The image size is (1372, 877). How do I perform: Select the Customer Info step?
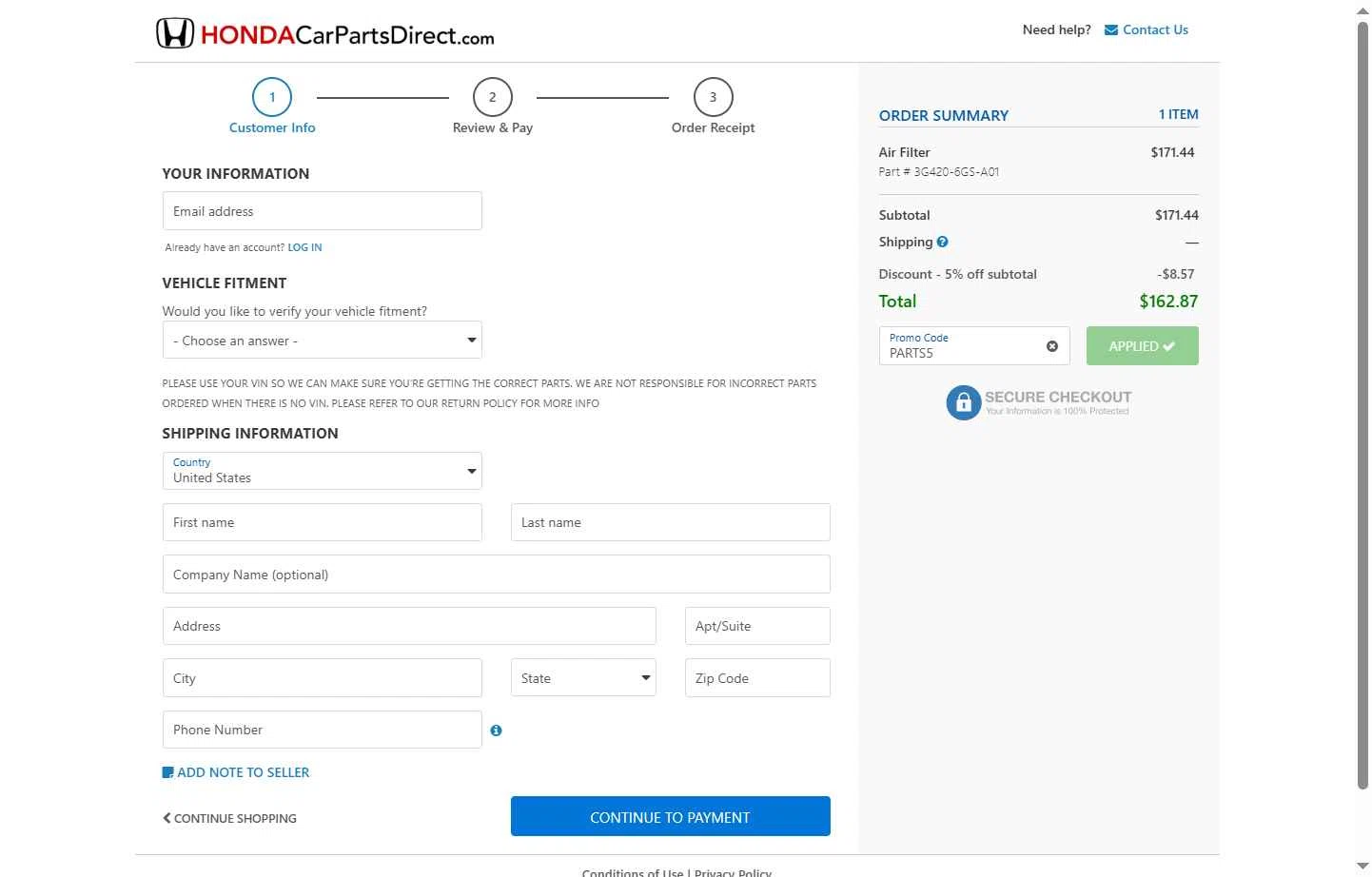click(272, 107)
